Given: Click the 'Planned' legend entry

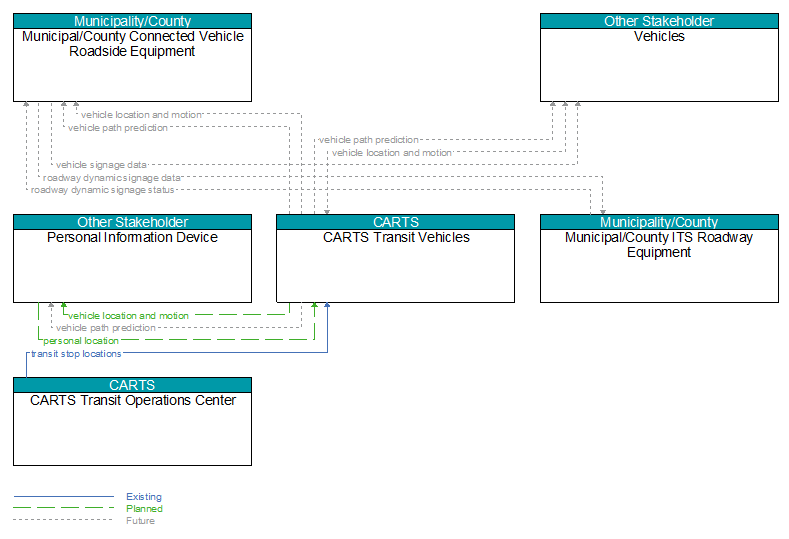Looking at the screenshot, I should pos(144,509).
